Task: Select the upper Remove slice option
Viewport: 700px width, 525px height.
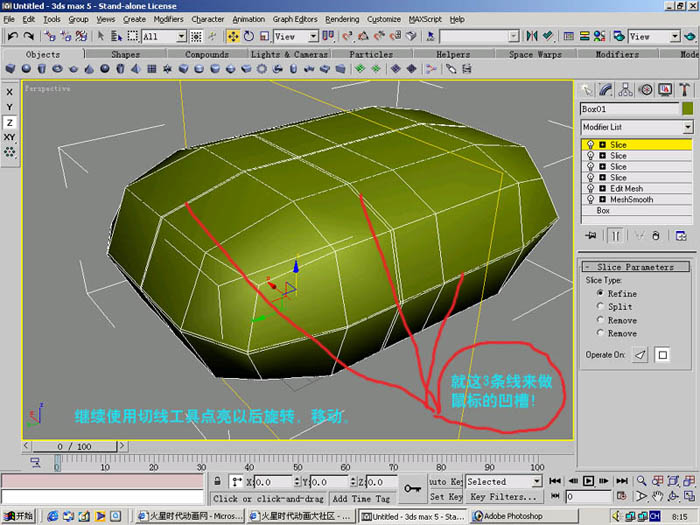Action: pyautogui.click(x=600, y=320)
